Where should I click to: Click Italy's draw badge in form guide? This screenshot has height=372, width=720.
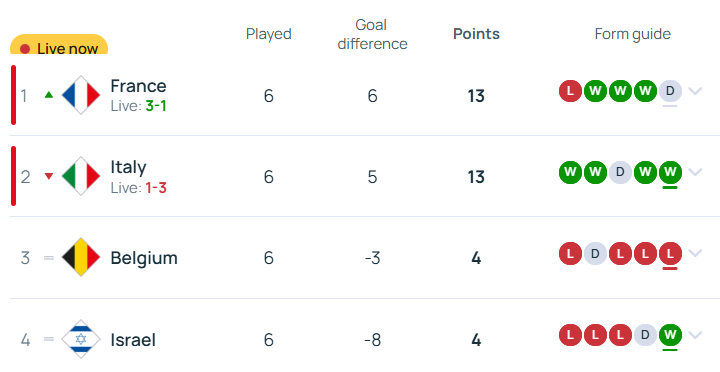click(x=620, y=172)
